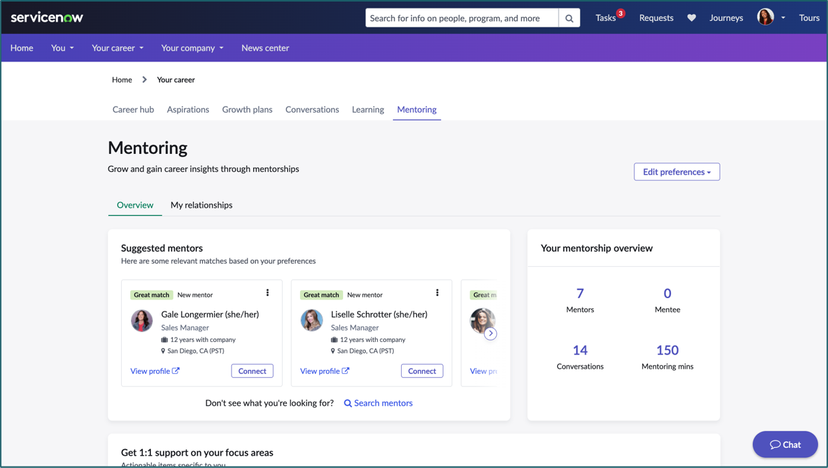View Gale Longermier's profile
Image resolution: width=828 pixels, height=468 pixels.
(x=155, y=371)
